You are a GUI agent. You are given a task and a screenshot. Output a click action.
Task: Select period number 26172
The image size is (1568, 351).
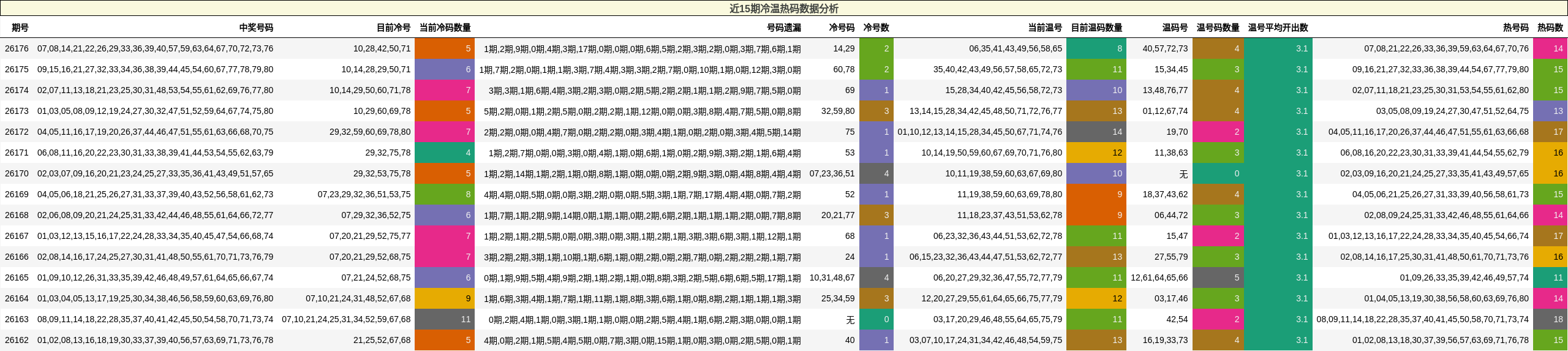click(x=17, y=132)
